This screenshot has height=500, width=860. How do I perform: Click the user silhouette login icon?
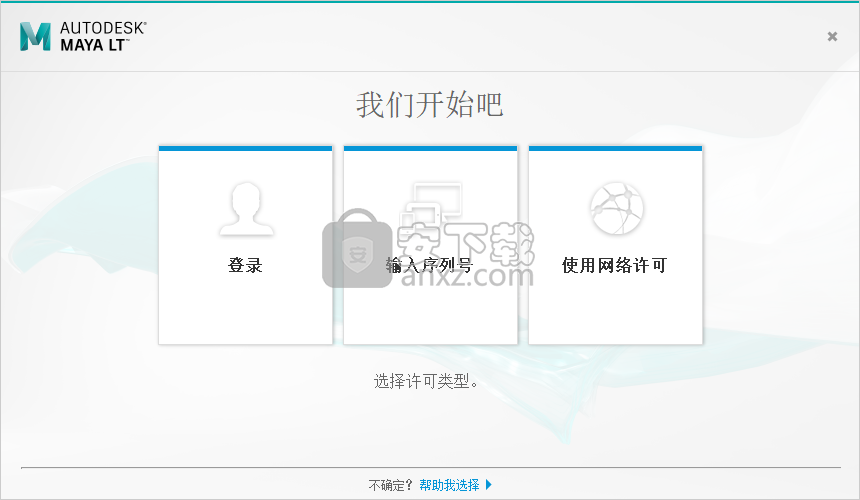246,209
